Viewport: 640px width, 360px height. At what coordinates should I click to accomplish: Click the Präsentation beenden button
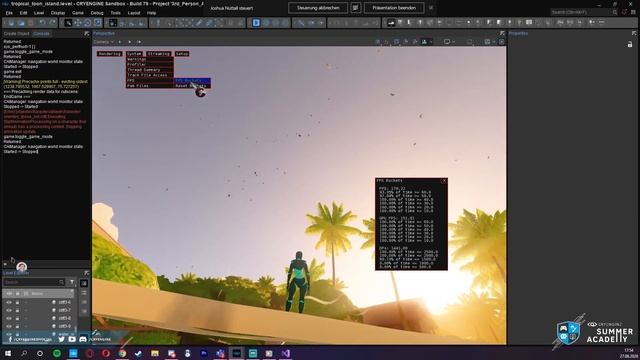394,8
